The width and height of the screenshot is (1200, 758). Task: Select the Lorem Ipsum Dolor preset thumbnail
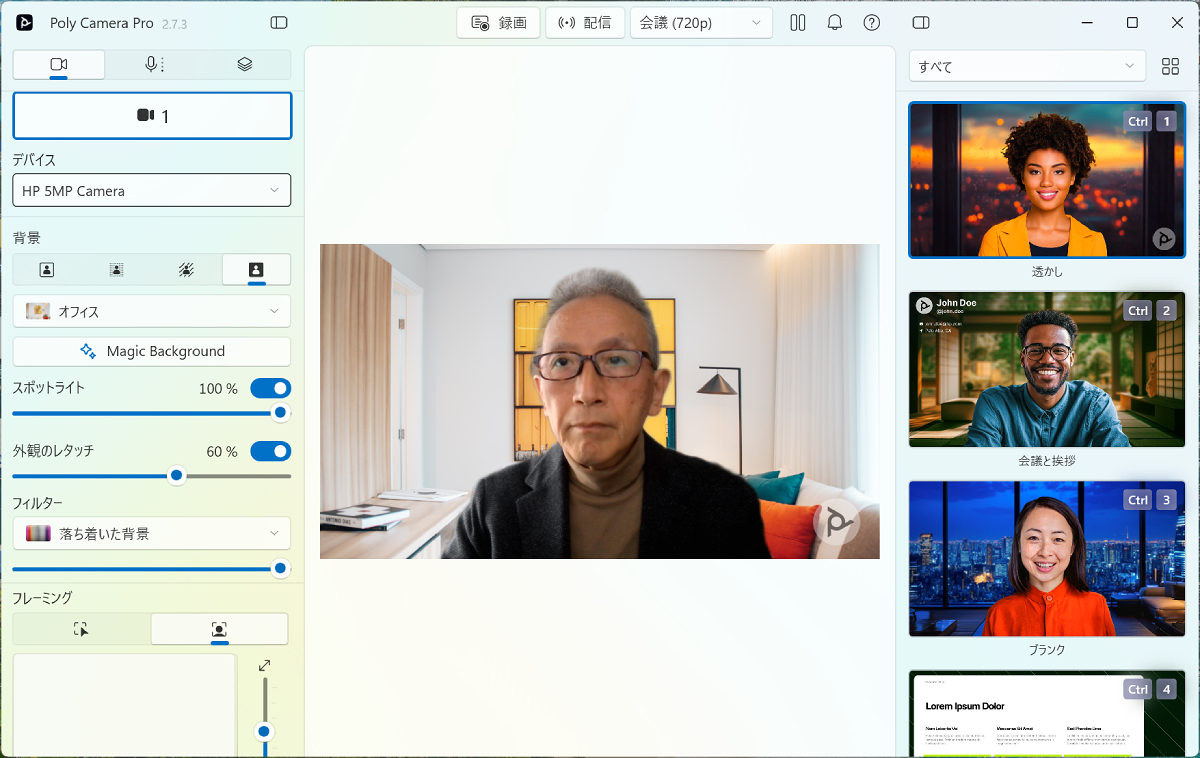coord(1047,714)
